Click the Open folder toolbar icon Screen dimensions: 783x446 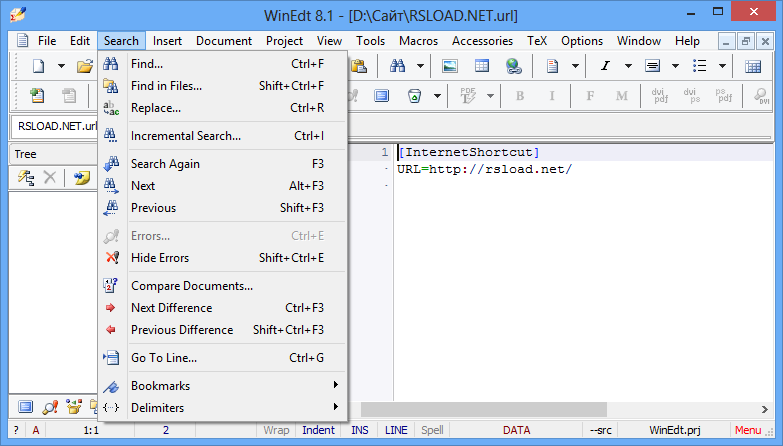pyautogui.click(x=85, y=65)
